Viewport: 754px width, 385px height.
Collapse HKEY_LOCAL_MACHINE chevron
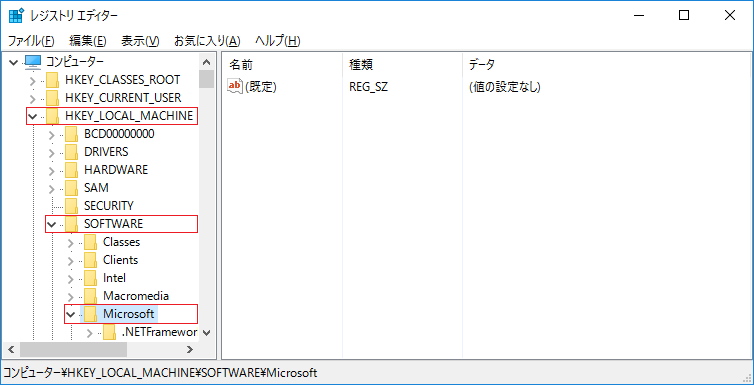(33, 116)
